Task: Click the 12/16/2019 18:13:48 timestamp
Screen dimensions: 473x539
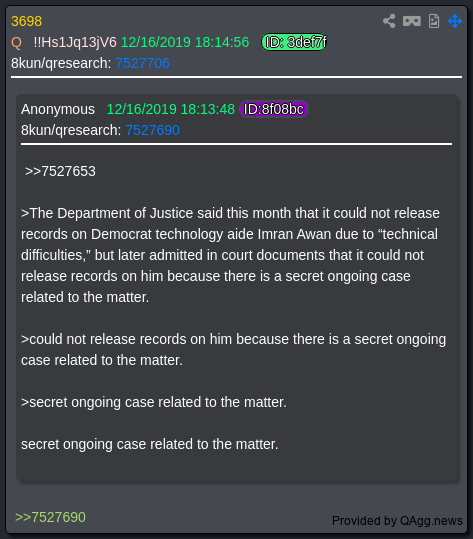Action: pos(171,109)
